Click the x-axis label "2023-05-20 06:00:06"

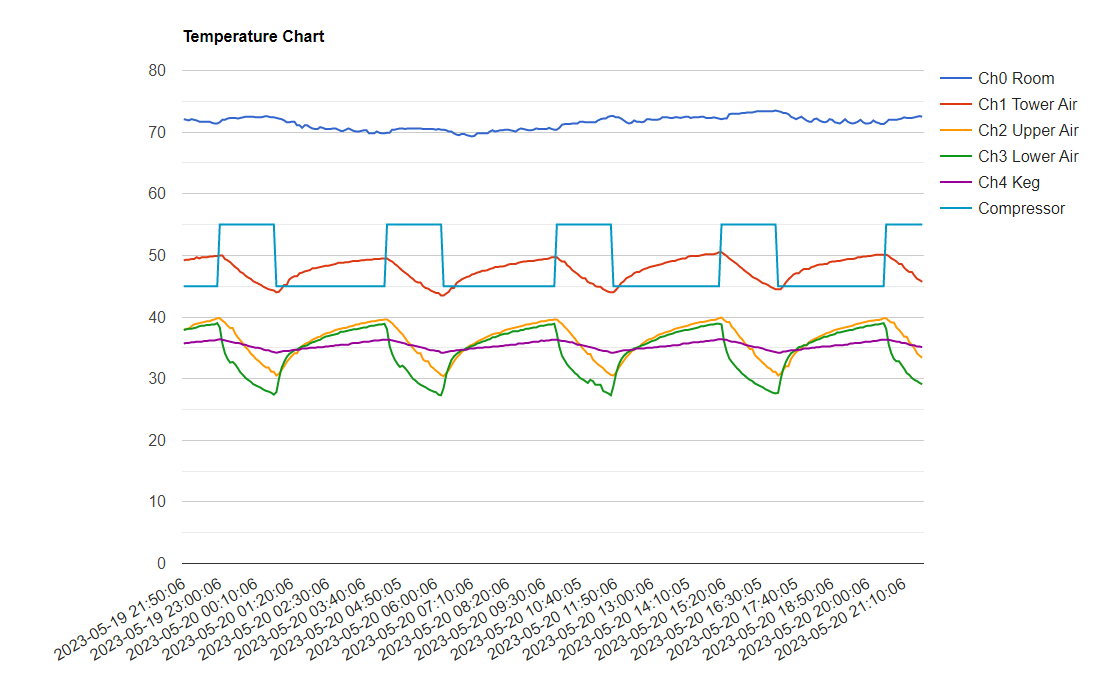tap(373, 619)
